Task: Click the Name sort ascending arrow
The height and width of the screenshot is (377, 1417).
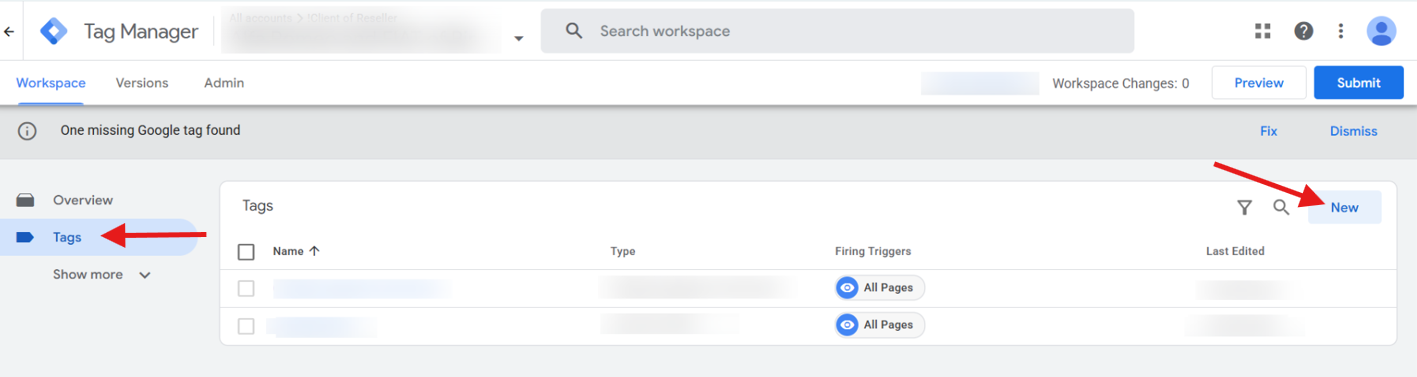Action: [x=314, y=251]
